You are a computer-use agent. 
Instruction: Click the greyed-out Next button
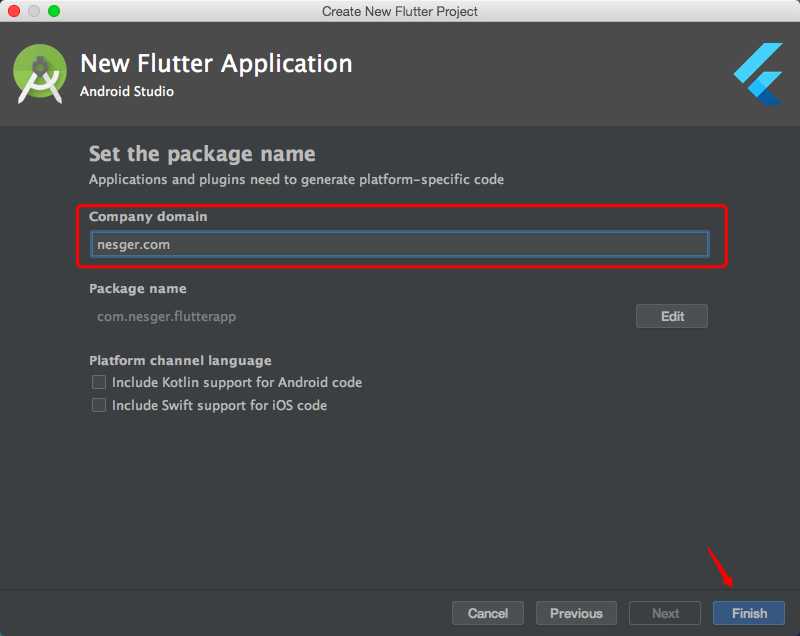[665, 613]
